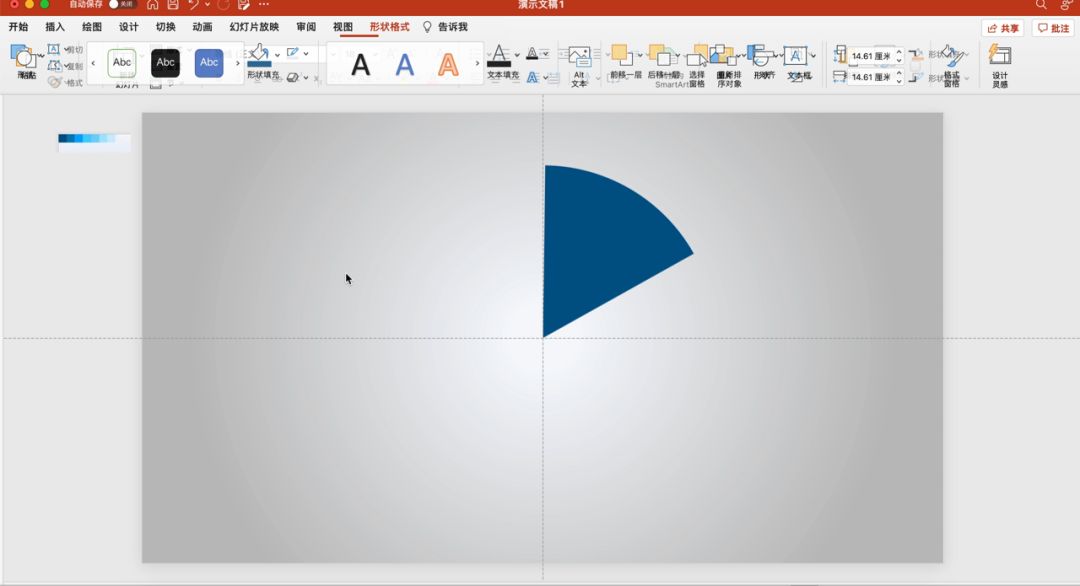
Task: Switch to the 设计 tab
Action: point(129,27)
